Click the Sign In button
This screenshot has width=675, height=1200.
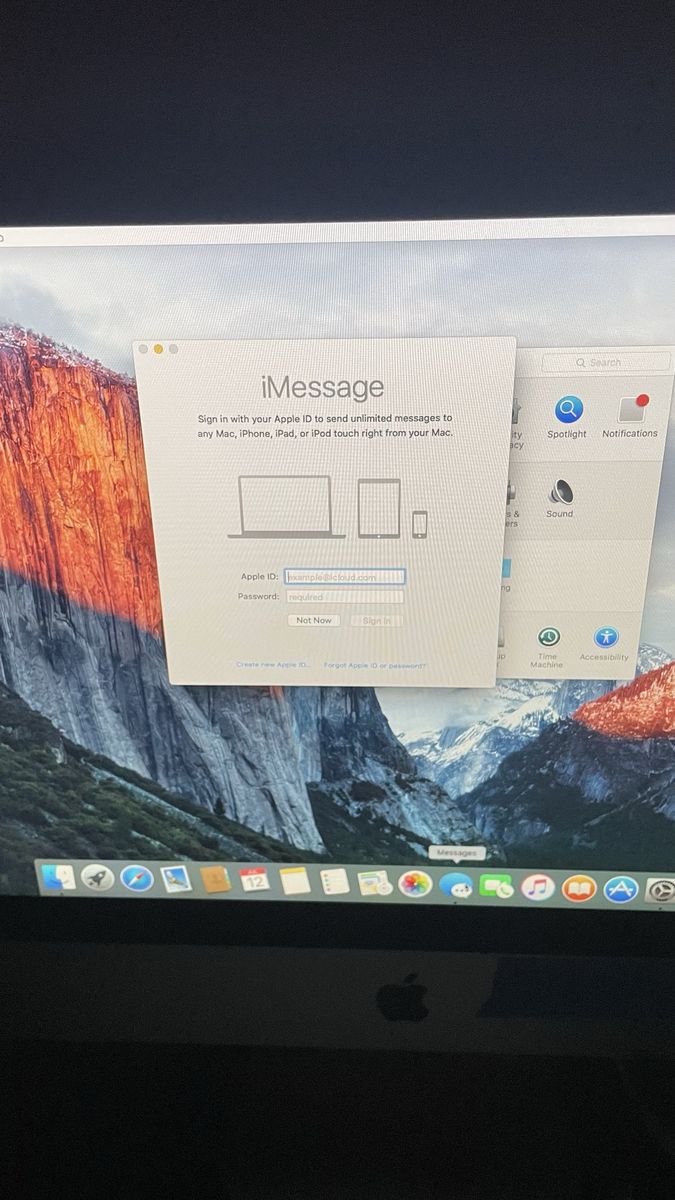click(377, 621)
